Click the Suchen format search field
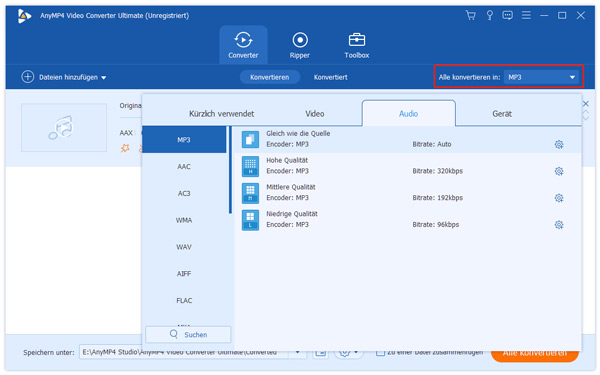Viewport: 600px width, 375px height. click(188, 334)
